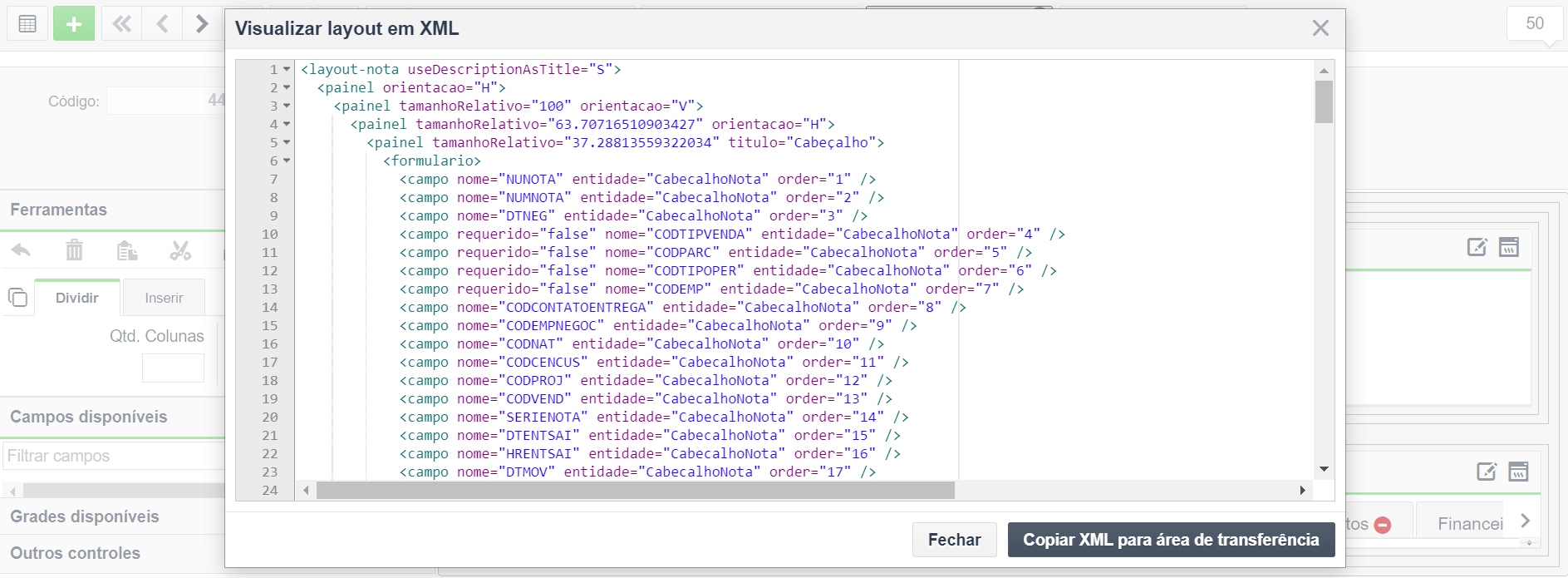Collapse XML line 3 painel fold arrow
Screen dimensions: 1568x578
(287, 106)
